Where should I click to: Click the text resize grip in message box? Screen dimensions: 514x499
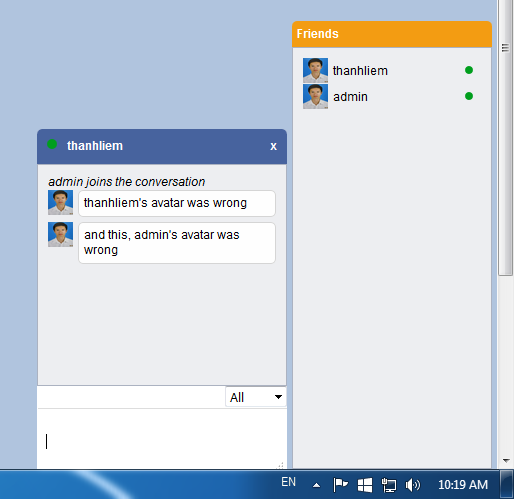(281, 465)
